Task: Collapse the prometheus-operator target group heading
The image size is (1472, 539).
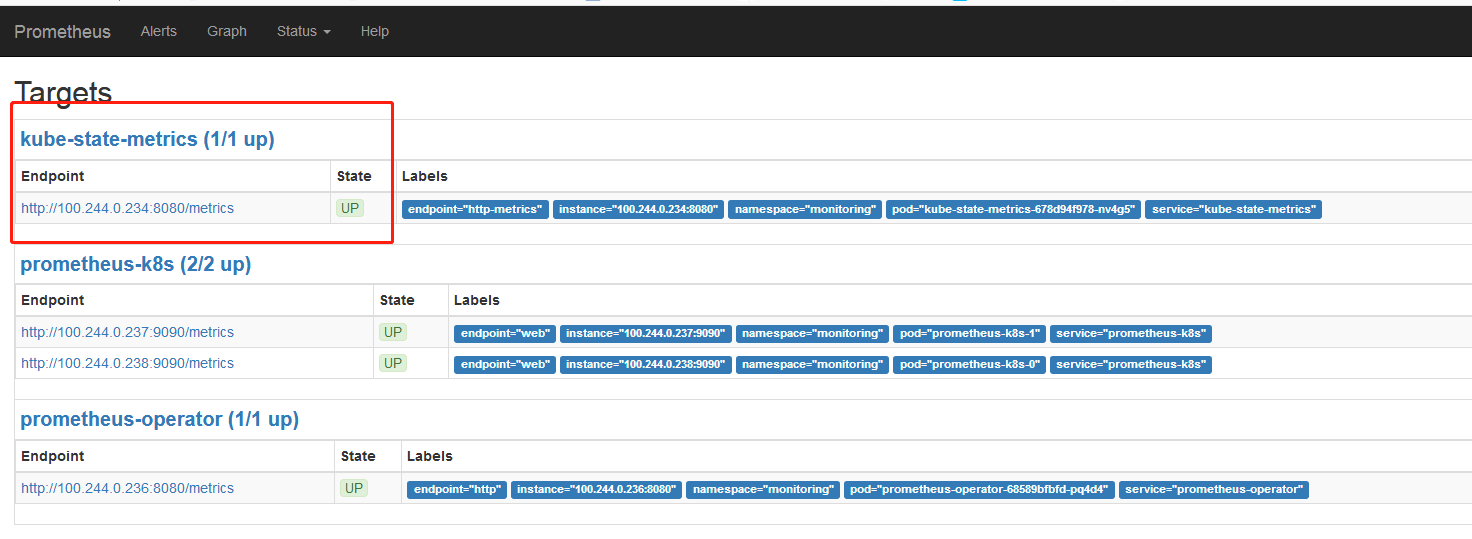Action: click(x=160, y=419)
